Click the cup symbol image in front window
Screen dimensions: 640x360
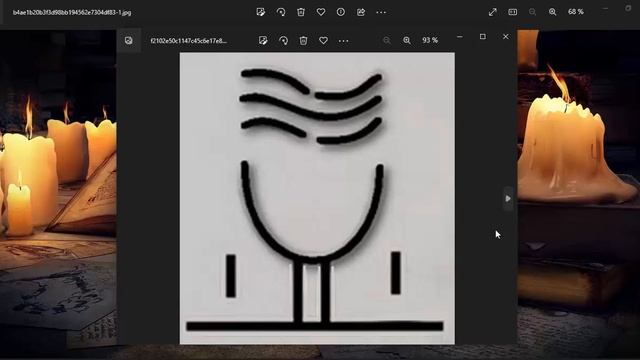point(317,198)
